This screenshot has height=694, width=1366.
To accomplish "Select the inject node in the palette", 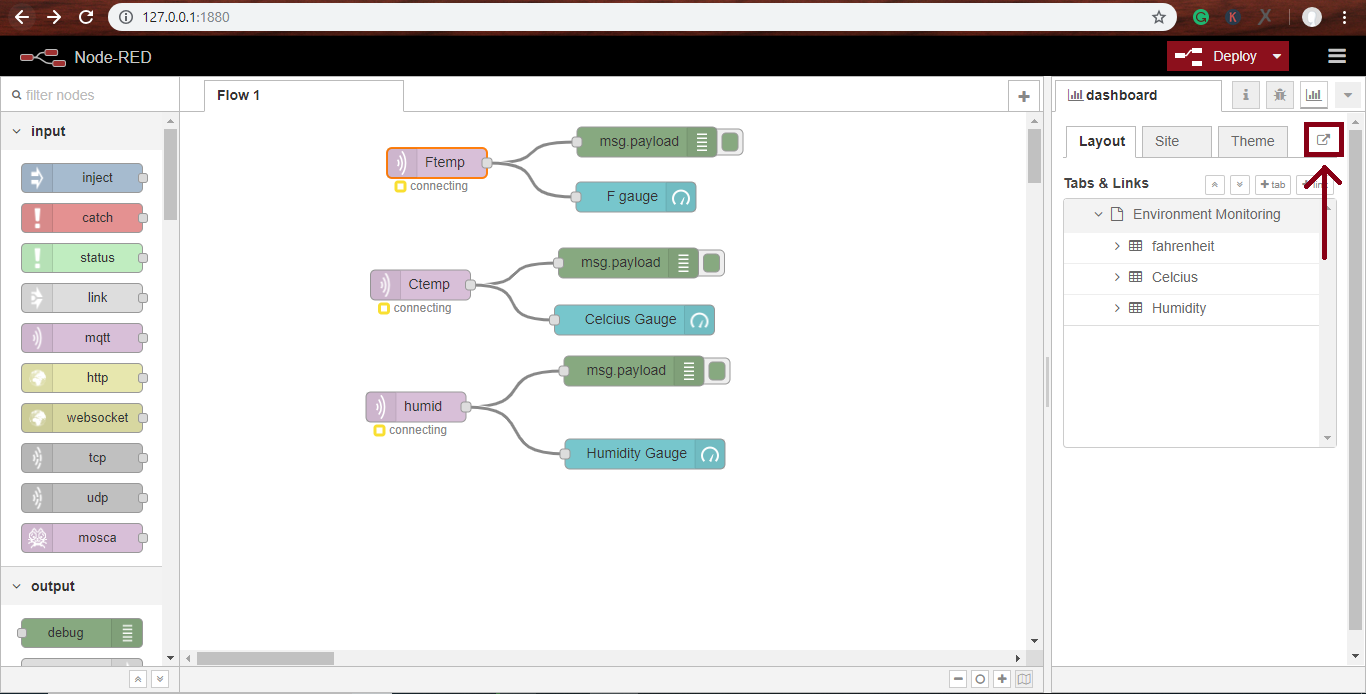I will click(82, 178).
